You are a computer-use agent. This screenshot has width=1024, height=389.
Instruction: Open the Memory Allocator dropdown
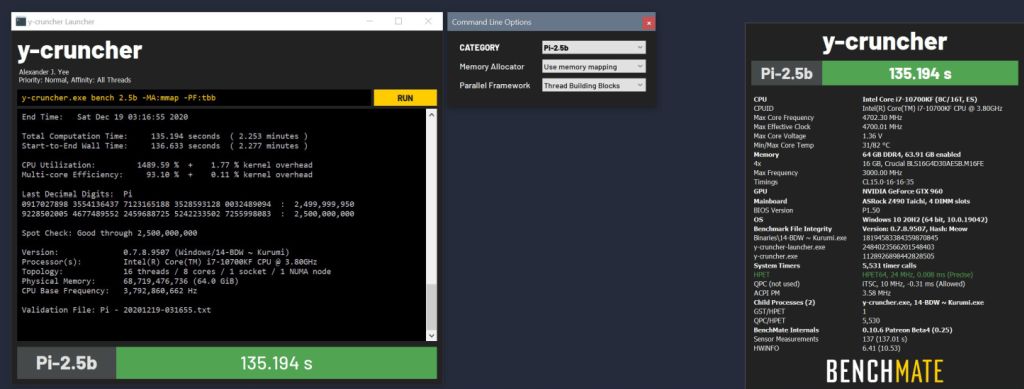coord(594,67)
